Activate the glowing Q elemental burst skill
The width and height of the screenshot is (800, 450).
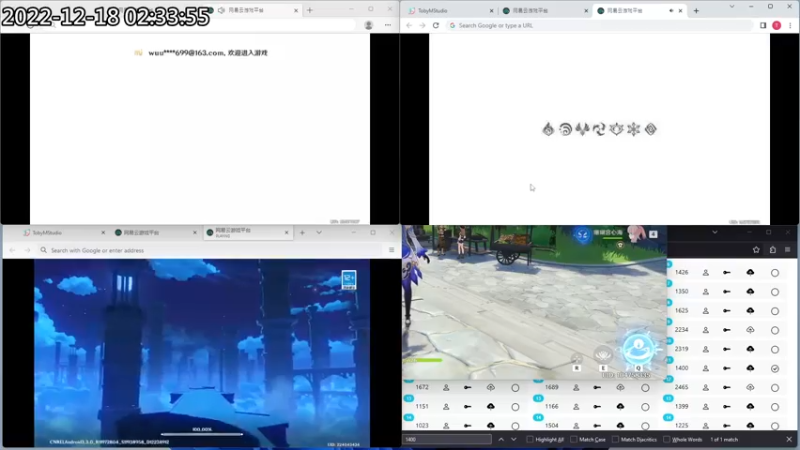click(x=638, y=349)
